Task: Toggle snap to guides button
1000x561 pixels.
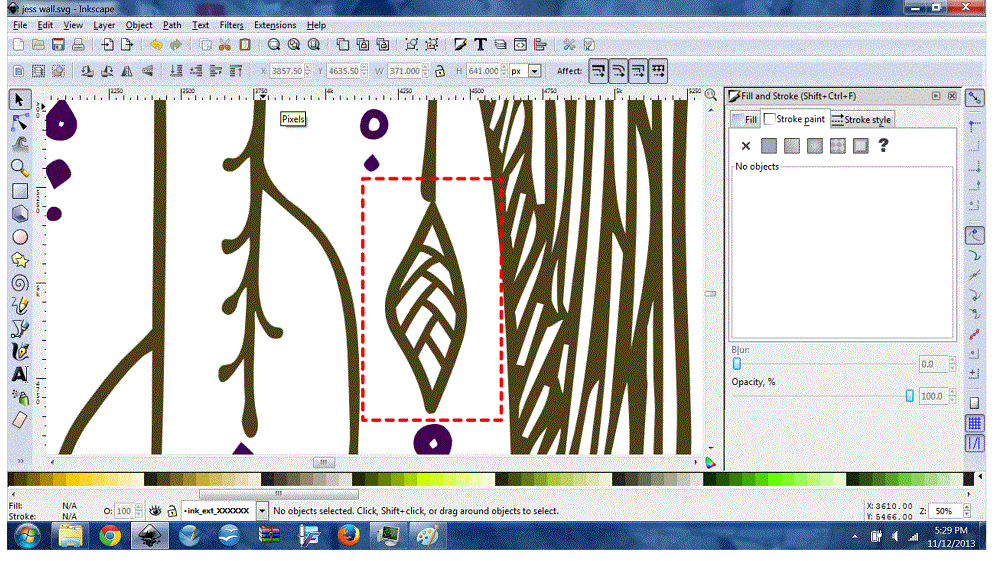Action: 974,443
